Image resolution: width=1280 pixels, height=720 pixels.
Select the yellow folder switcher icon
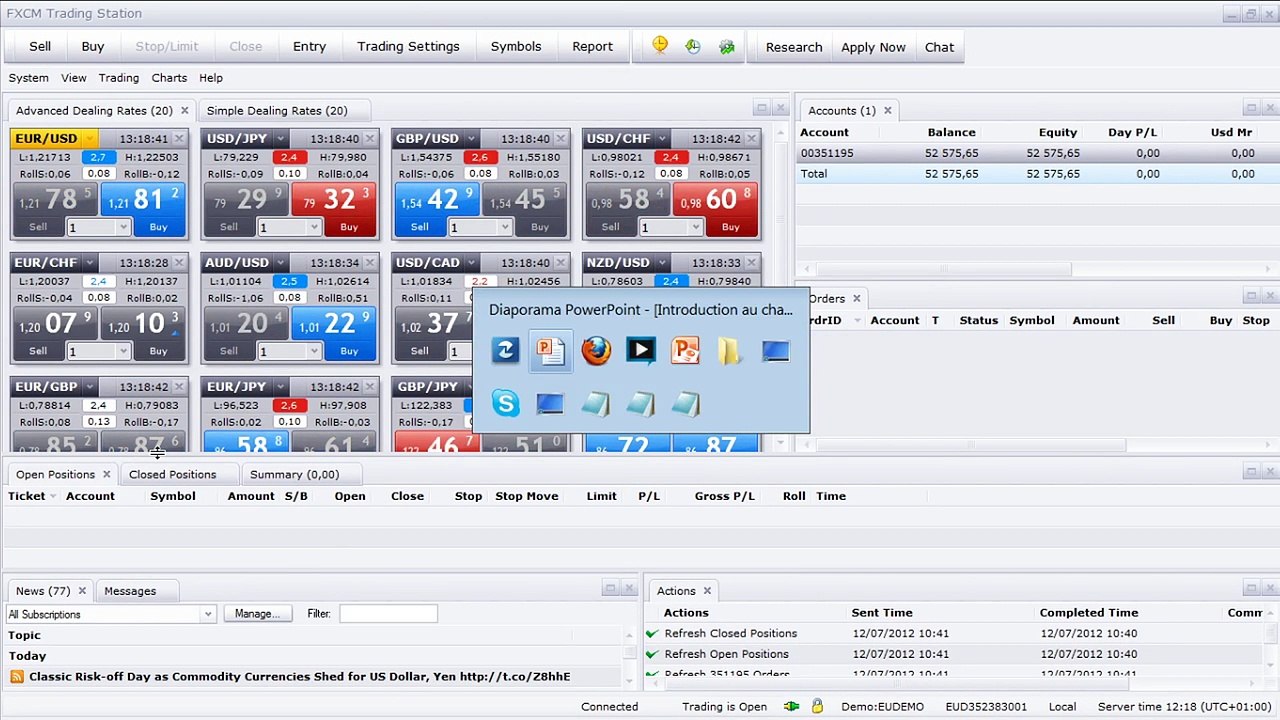[729, 350]
